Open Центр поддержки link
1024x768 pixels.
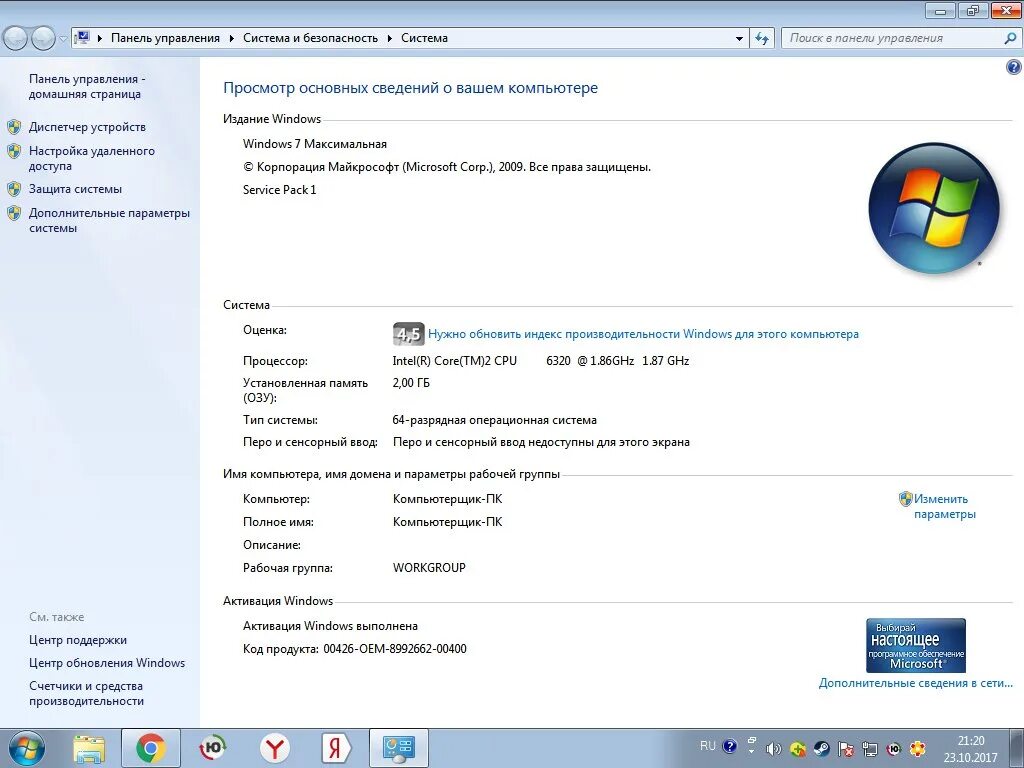78,640
